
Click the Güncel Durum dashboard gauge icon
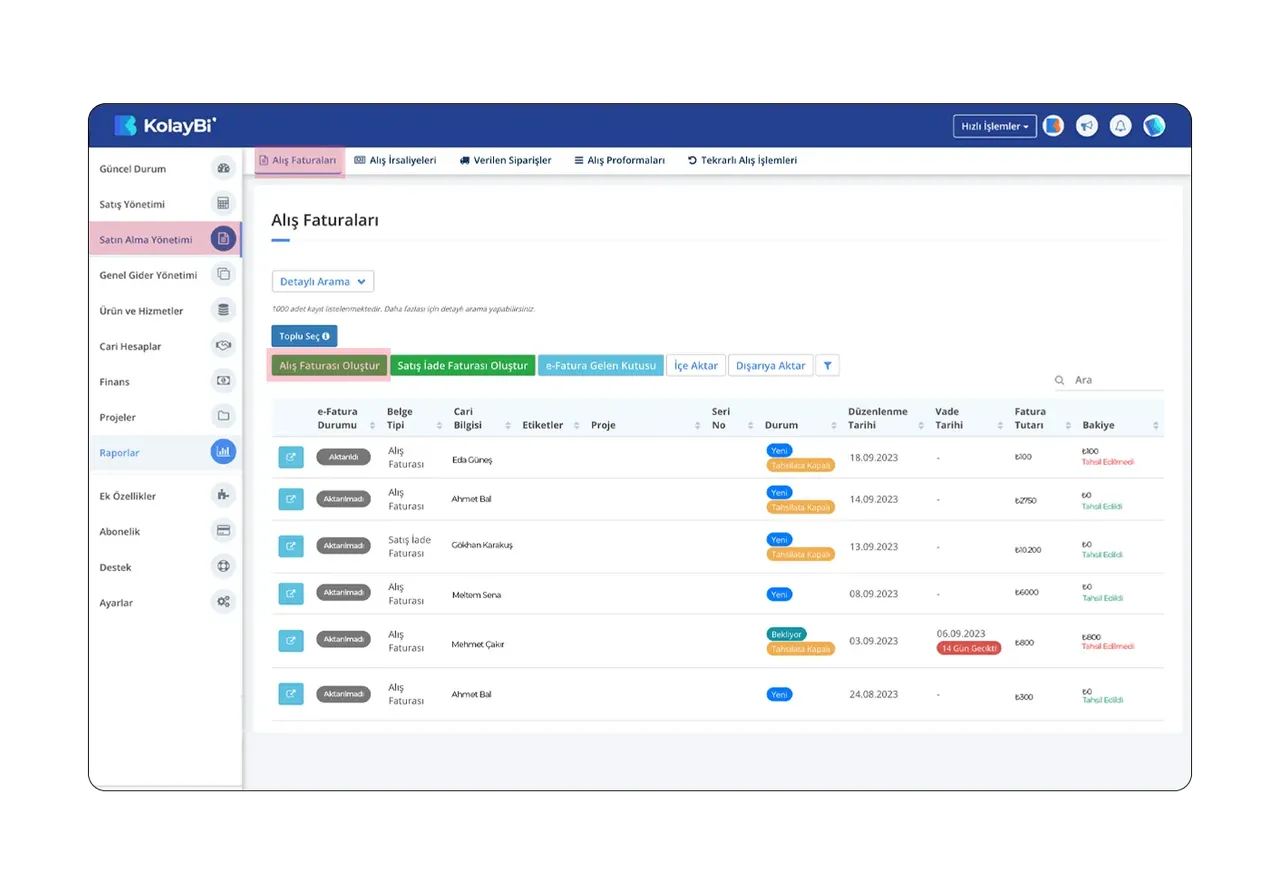(x=223, y=168)
